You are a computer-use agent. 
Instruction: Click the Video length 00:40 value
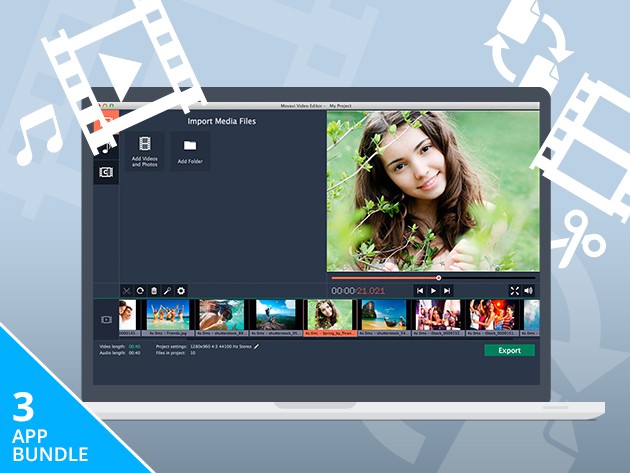135,346
